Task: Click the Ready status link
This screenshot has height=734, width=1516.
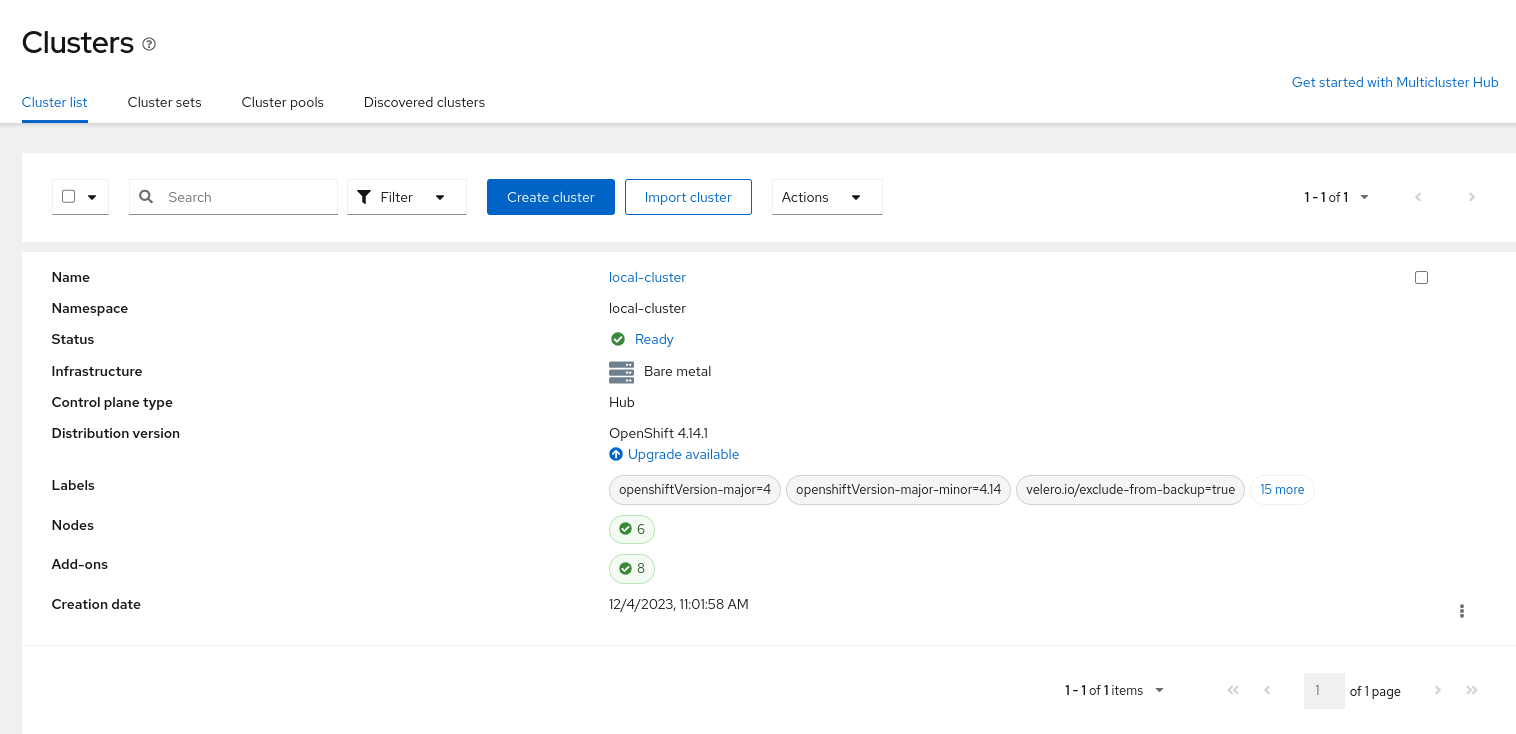Action: (654, 339)
